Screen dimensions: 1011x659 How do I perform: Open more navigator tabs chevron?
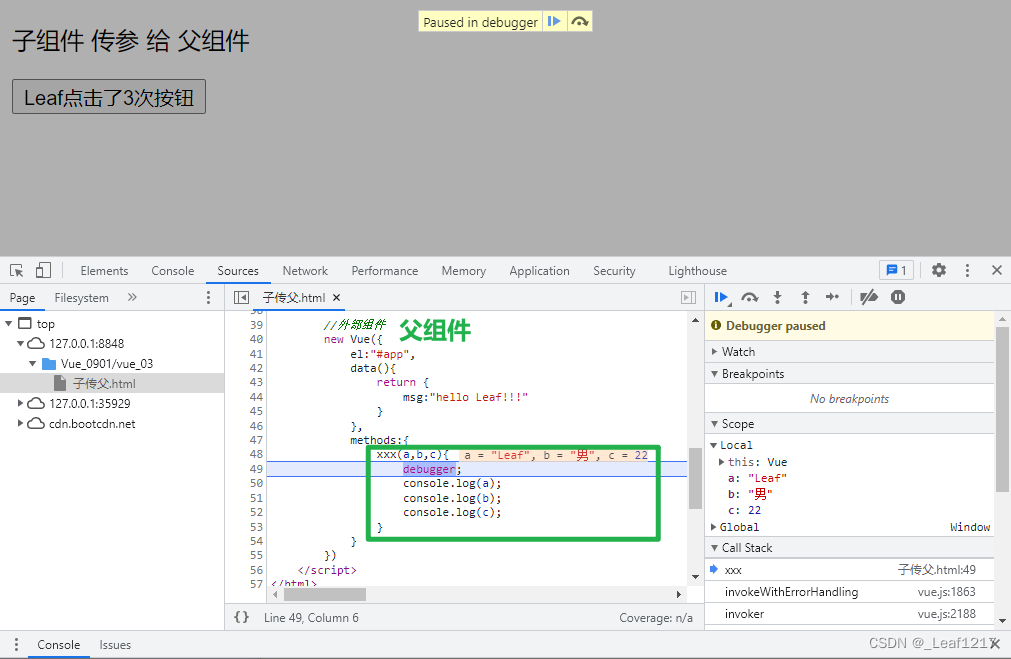pyautogui.click(x=132, y=297)
